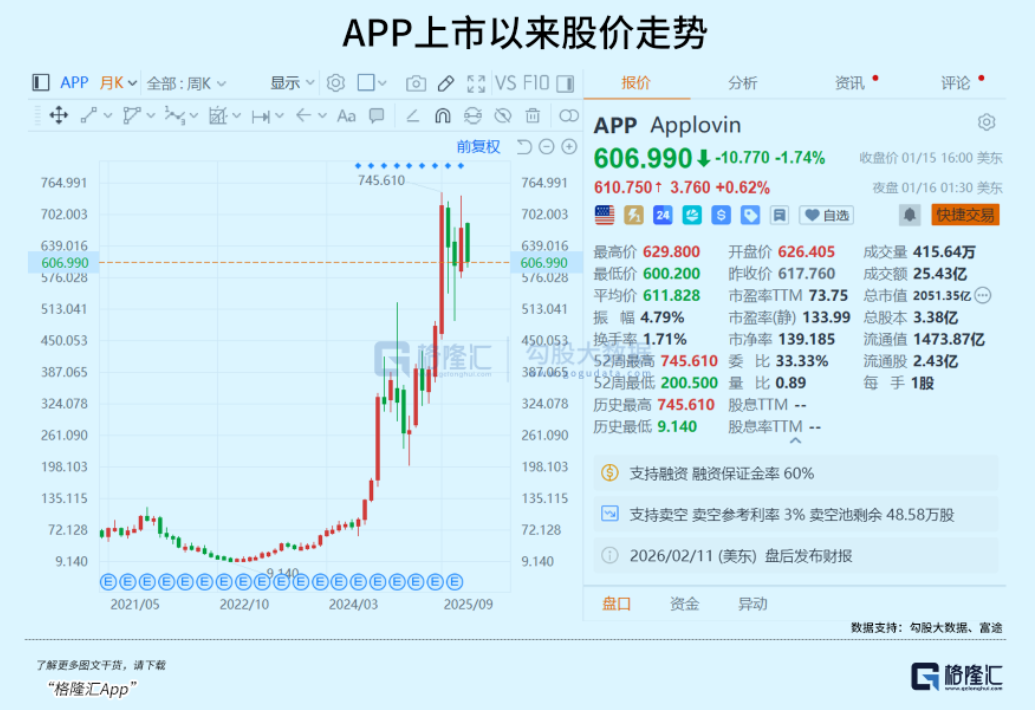Set price alert with bell icon
This screenshot has width=1035, height=710.
pyautogui.click(x=909, y=214)
